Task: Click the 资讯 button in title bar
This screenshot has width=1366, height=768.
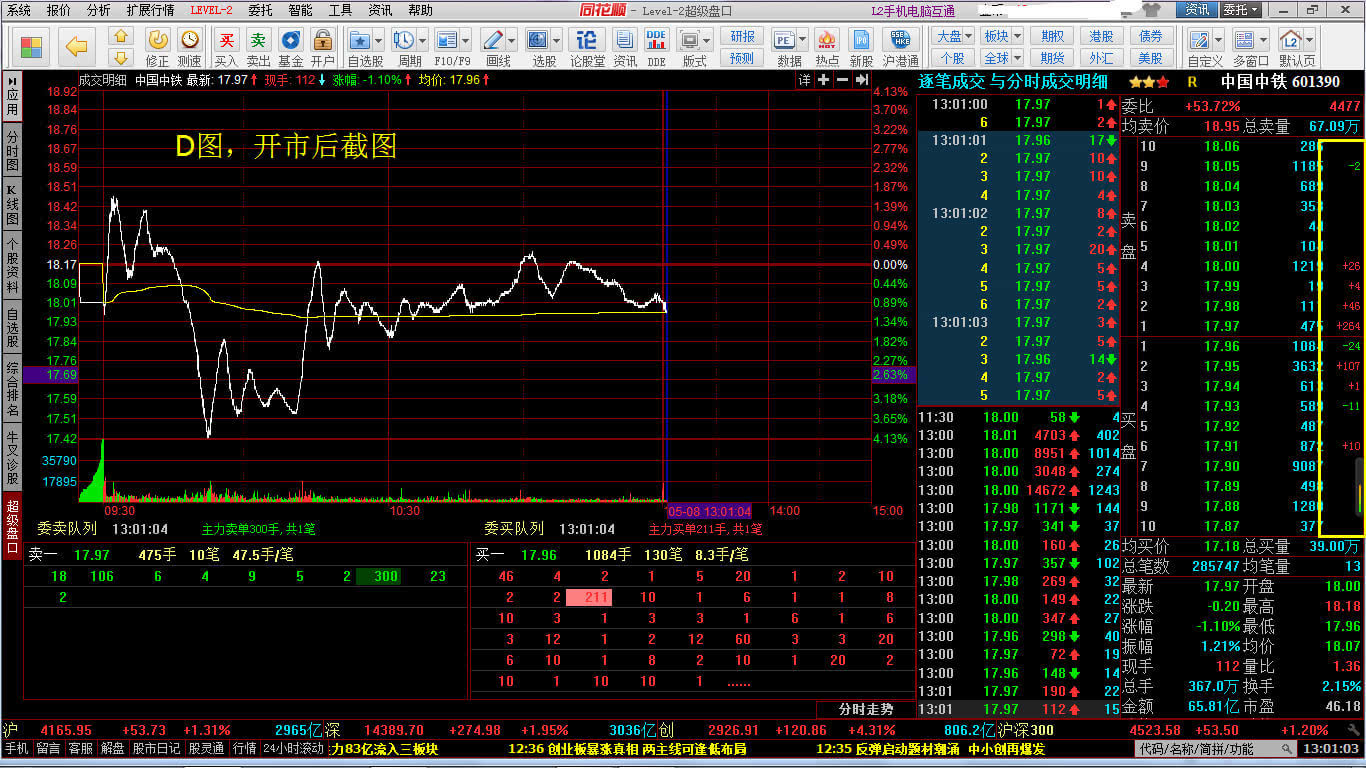Action: 1196,9
